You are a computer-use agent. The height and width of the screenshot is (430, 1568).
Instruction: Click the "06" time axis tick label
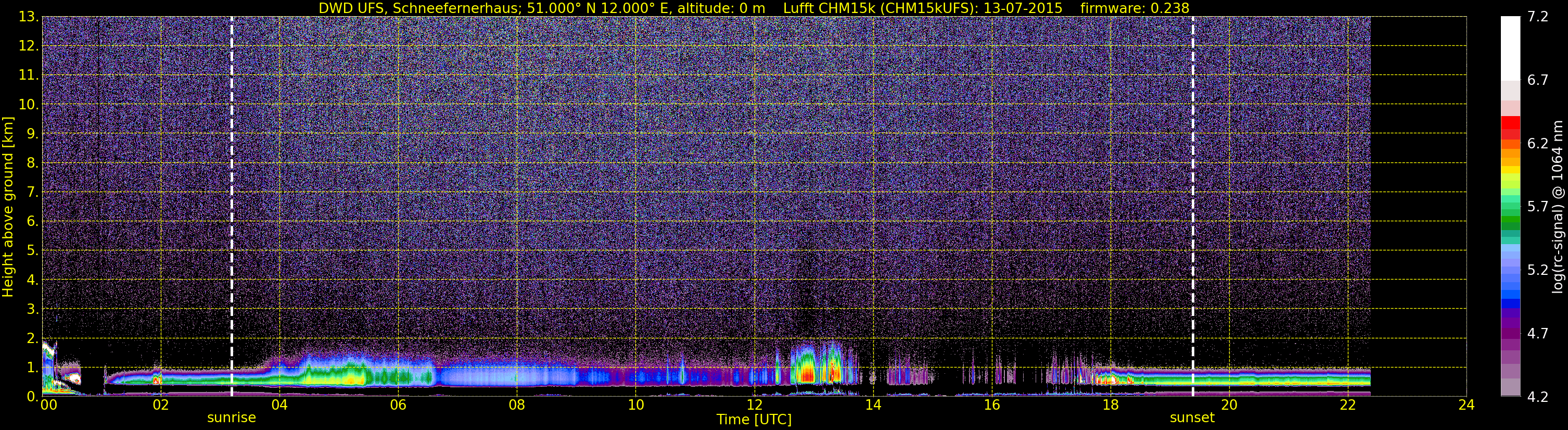[x=398, y=406]
